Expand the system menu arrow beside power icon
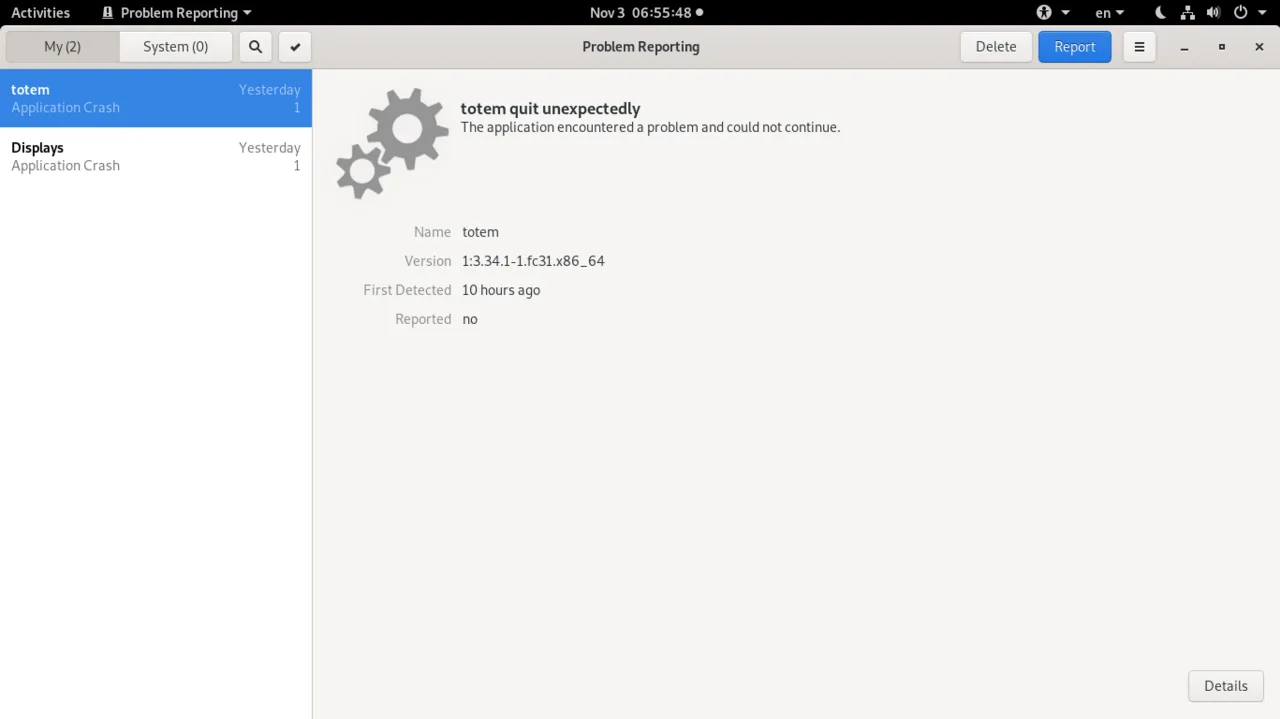The width and height of the screenshot is (1280, 719). point(1262,13)
